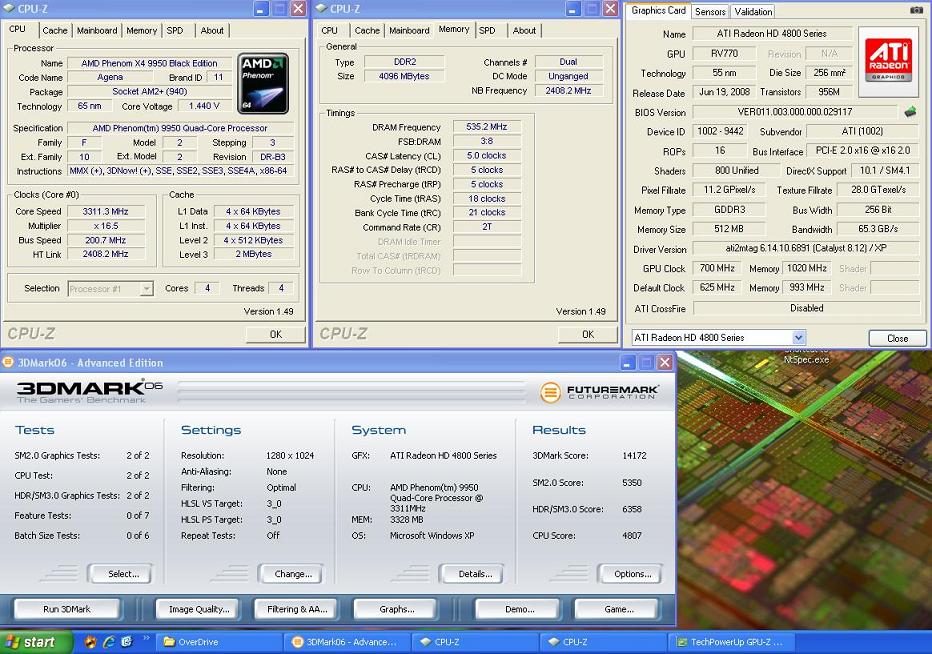Image resolution: width=932 pixels, height=654 pixels.
Task: Open the Validation tab in GPU-Z
Action: click(753, 11)
